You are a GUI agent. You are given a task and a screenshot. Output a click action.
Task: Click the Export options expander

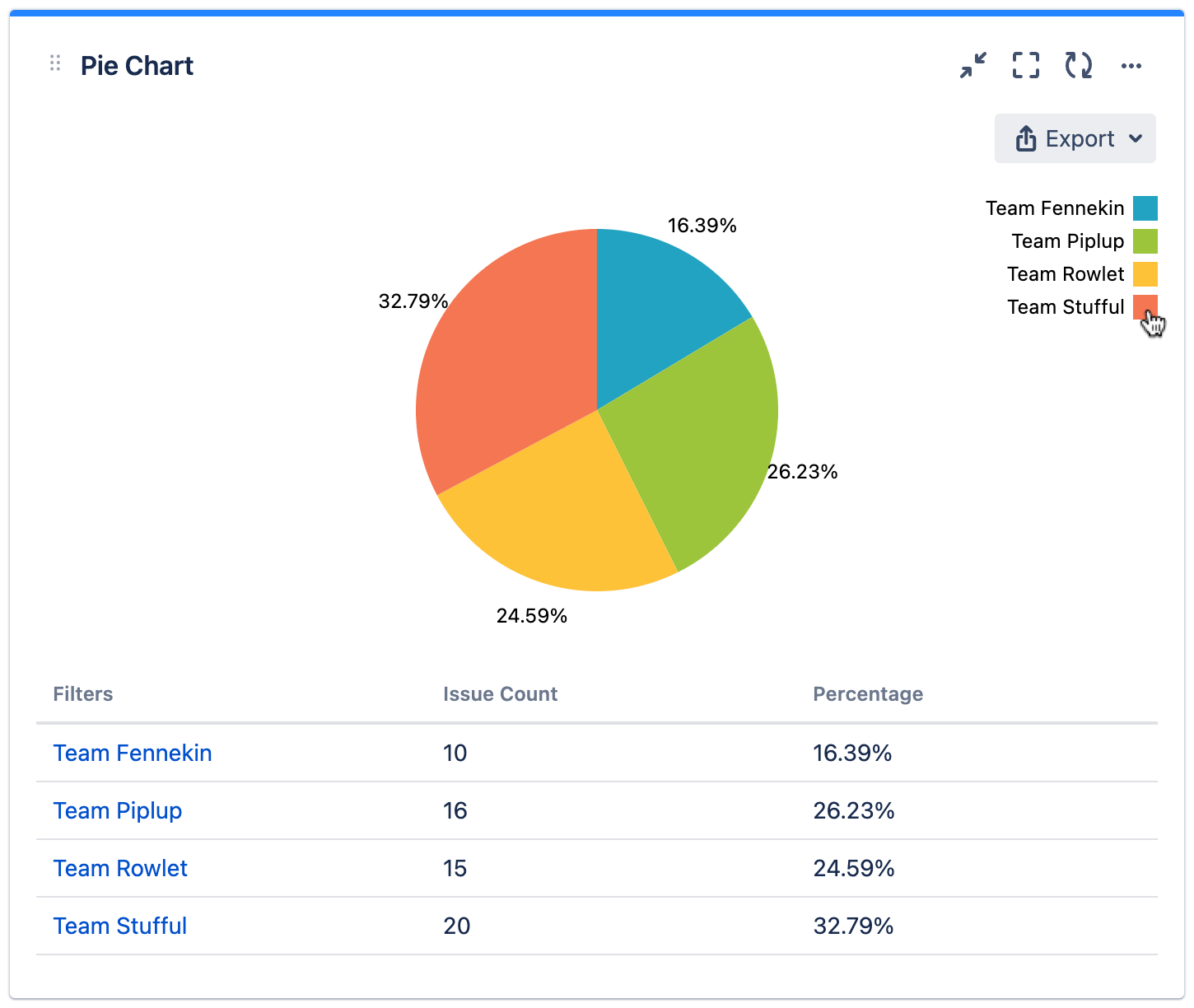pos(1137,139)
